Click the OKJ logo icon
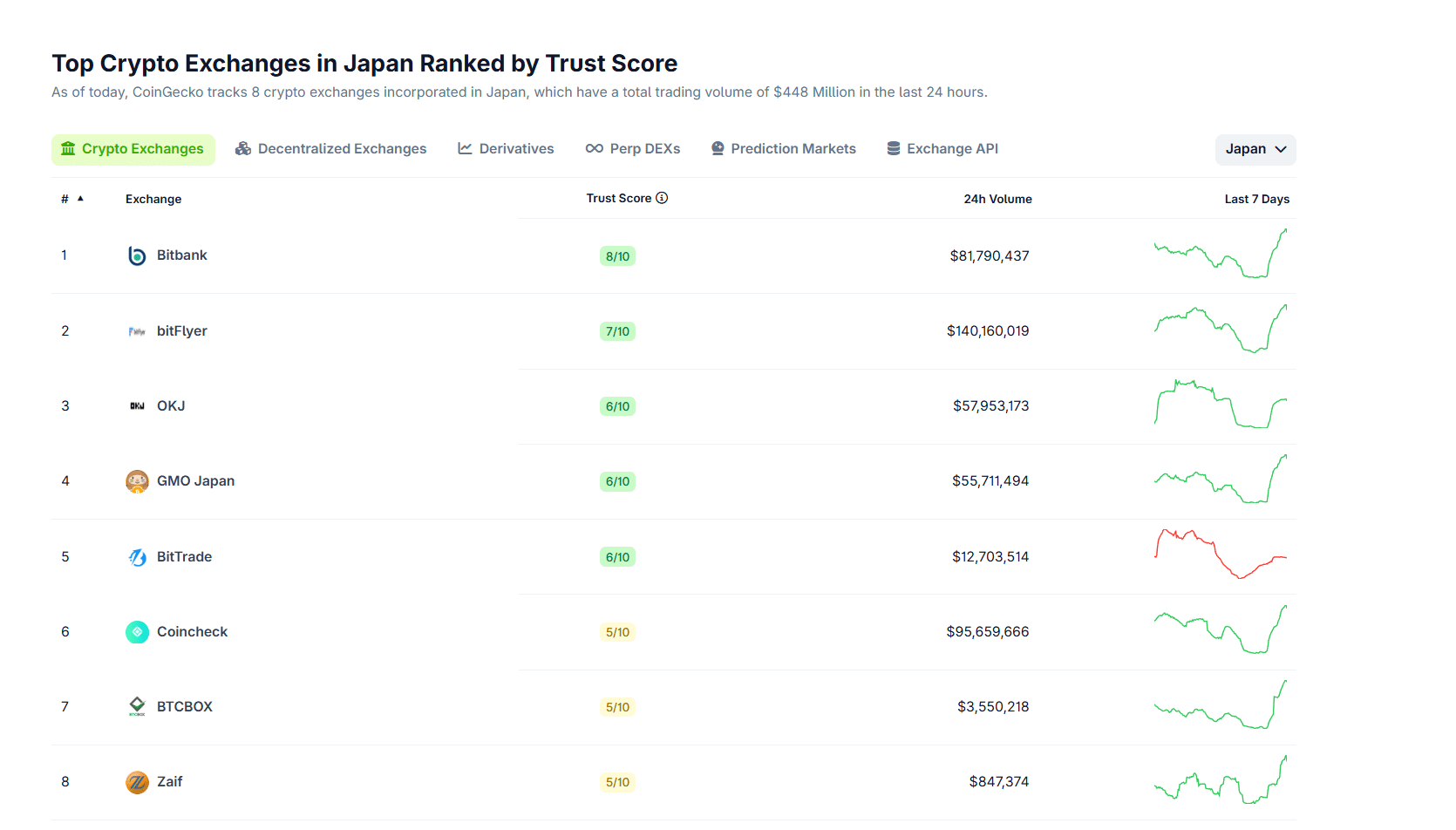This screenshot has height=830, width=1456. 137,406
